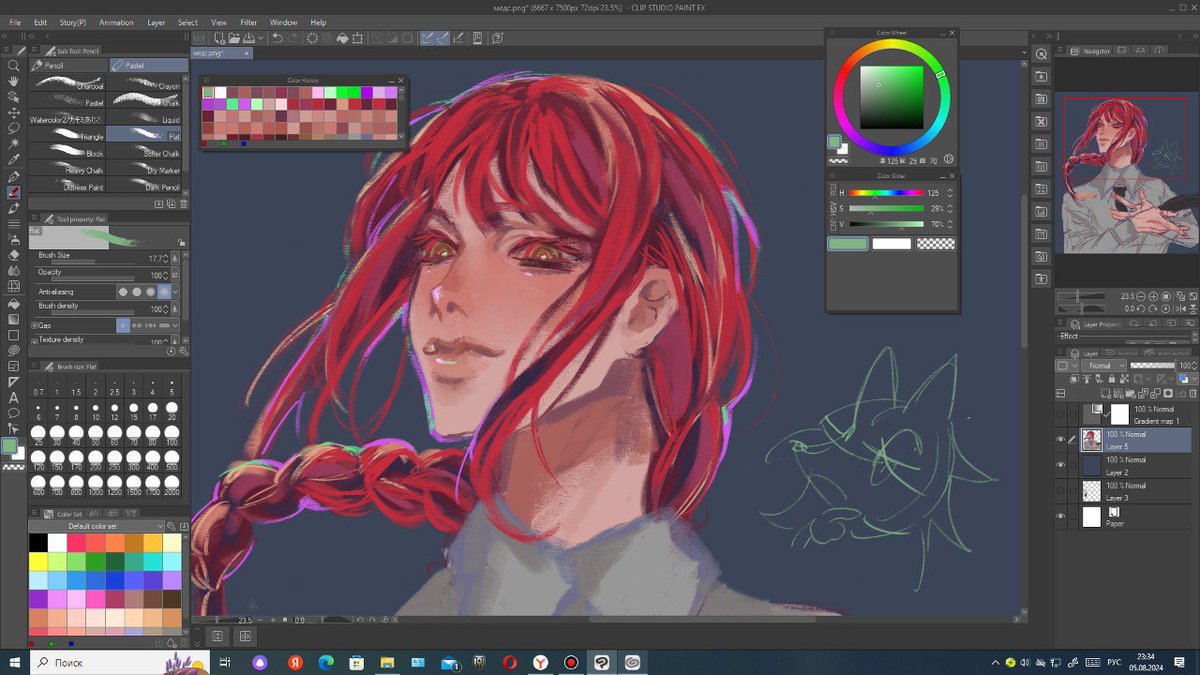Click the Undo arrow in command bar

(x=277, y=38)
